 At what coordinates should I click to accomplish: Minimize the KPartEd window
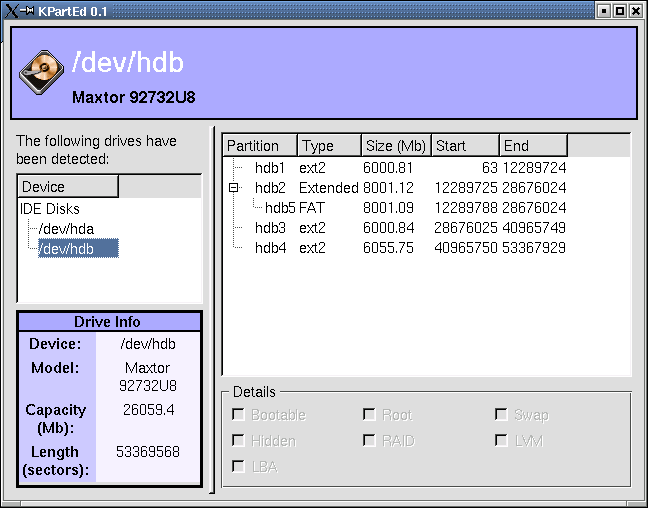click(603, 11)
